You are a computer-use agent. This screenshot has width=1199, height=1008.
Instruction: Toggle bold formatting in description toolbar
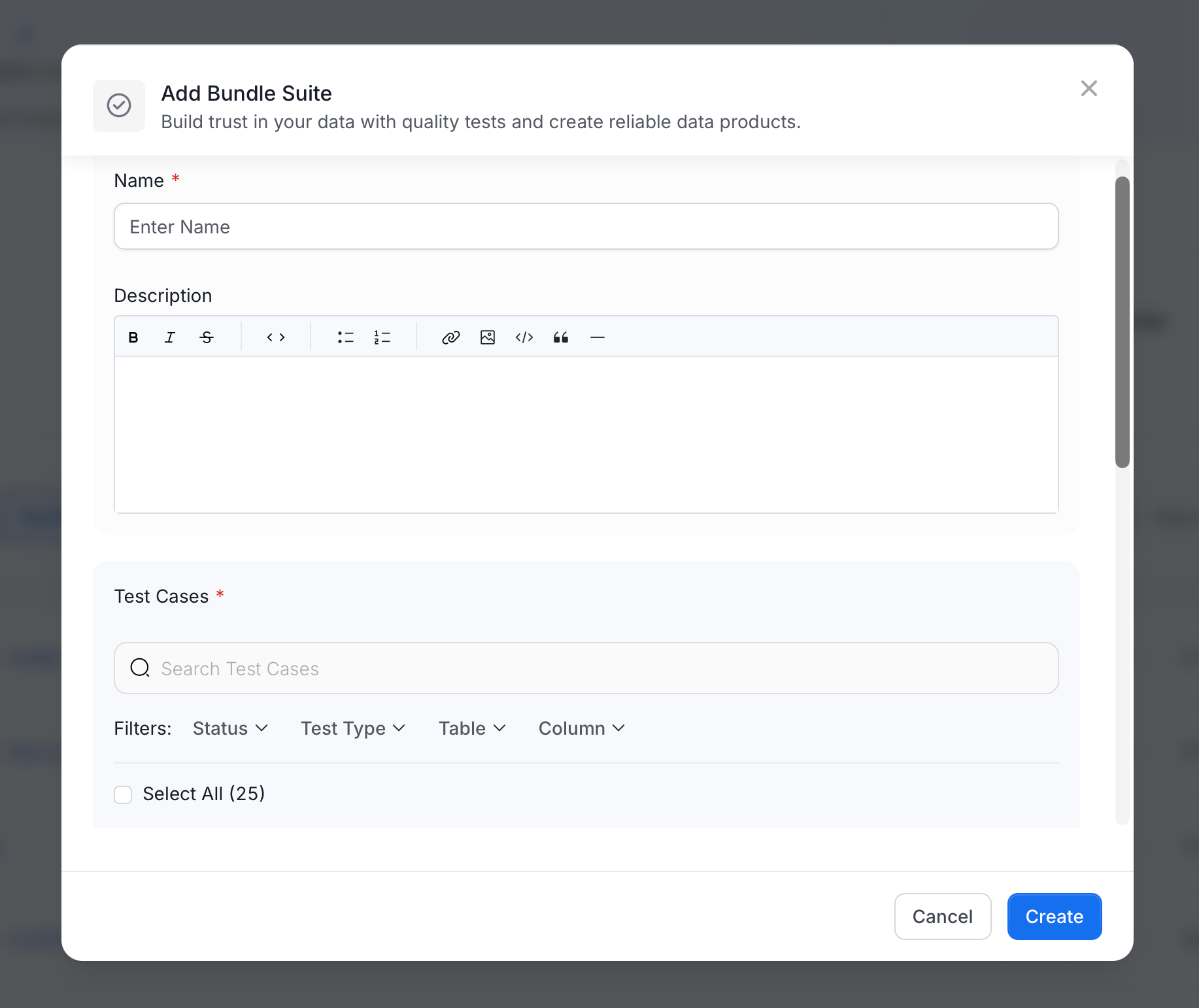tap(133, 337)
